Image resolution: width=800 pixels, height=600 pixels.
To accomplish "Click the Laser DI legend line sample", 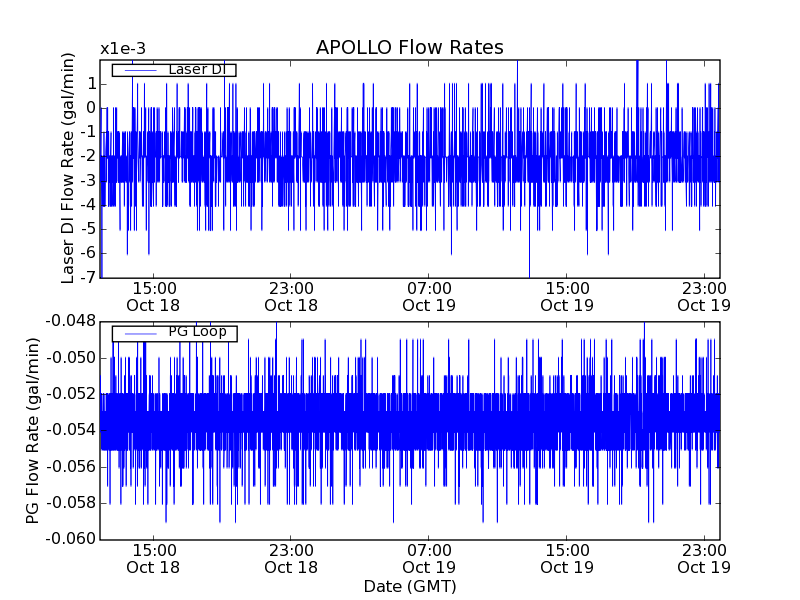I will (141, 70).
